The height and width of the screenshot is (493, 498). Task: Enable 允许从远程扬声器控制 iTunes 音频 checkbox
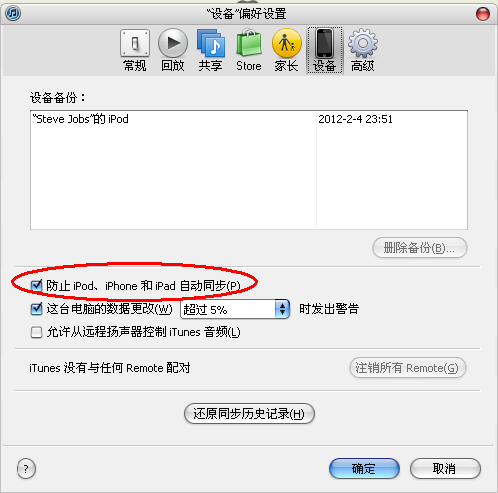point(36,332)
